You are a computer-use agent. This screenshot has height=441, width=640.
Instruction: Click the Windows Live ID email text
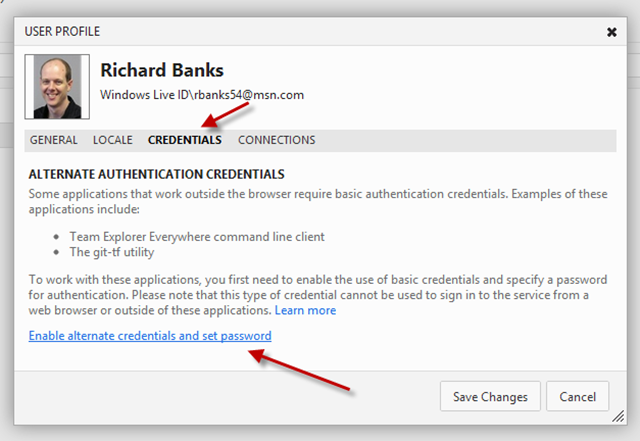[x=202, y=95]
